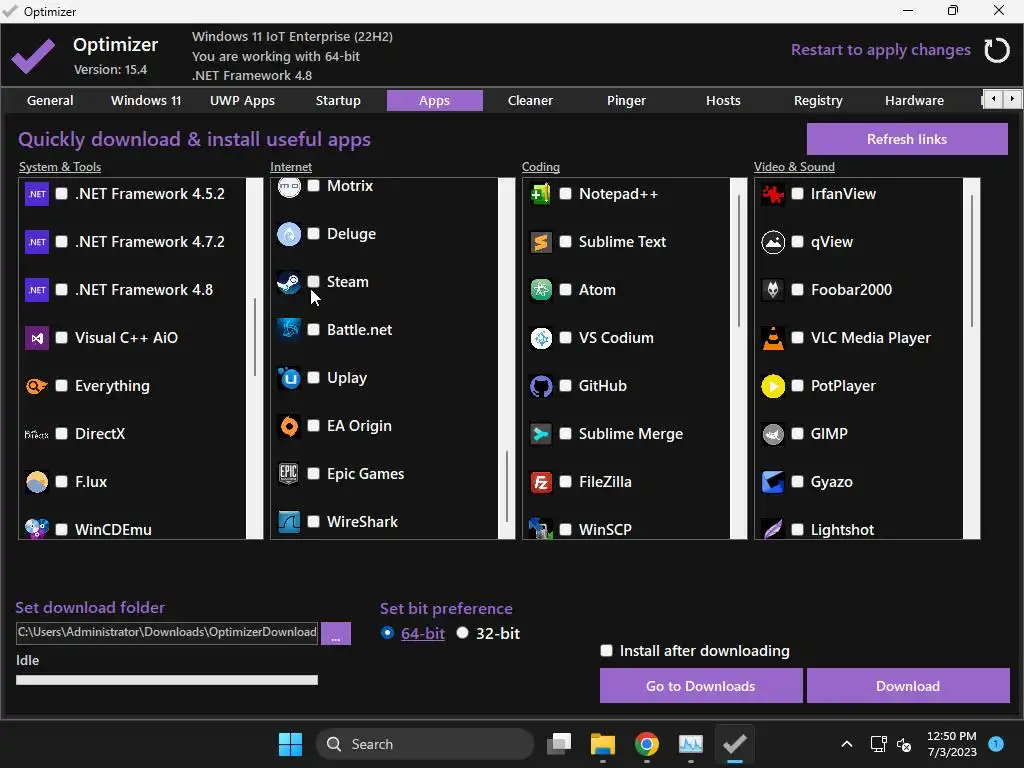The width and height of the screenshot is (1024, 768).
Task: Go to the UWP Apps tab
Action: [242, 101]
